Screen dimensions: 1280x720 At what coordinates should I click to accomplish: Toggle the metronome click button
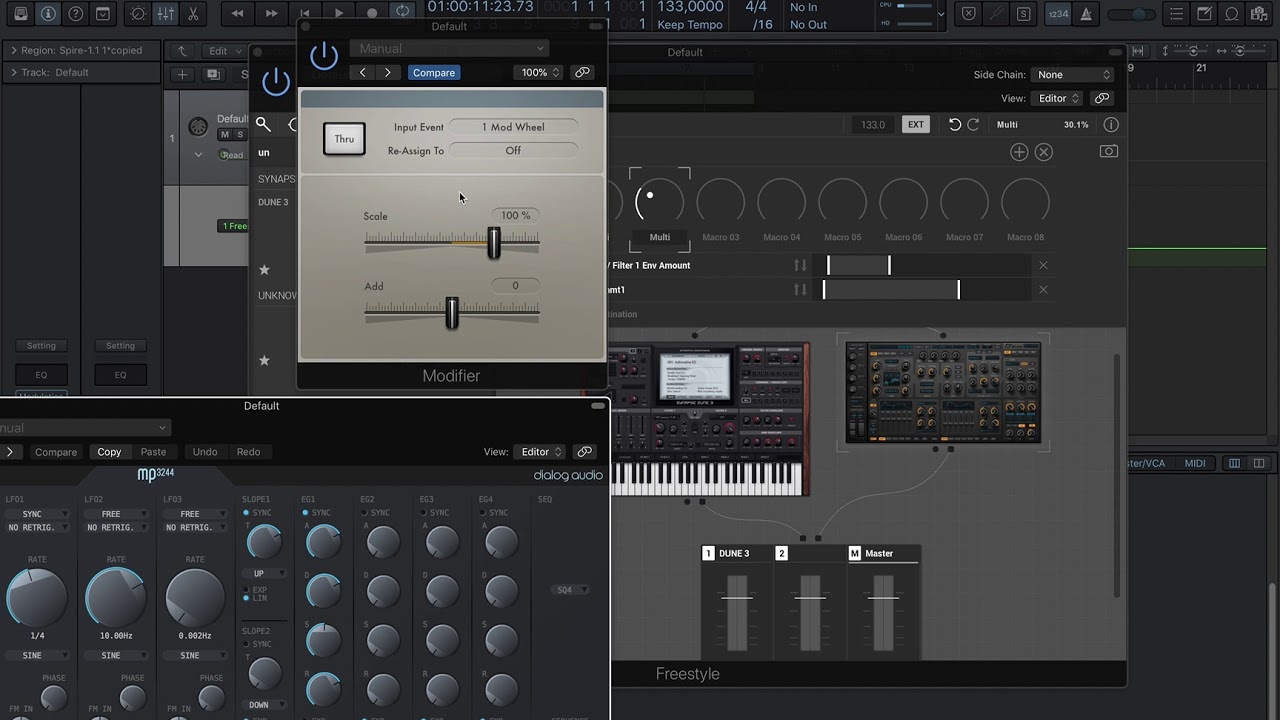1086,14
